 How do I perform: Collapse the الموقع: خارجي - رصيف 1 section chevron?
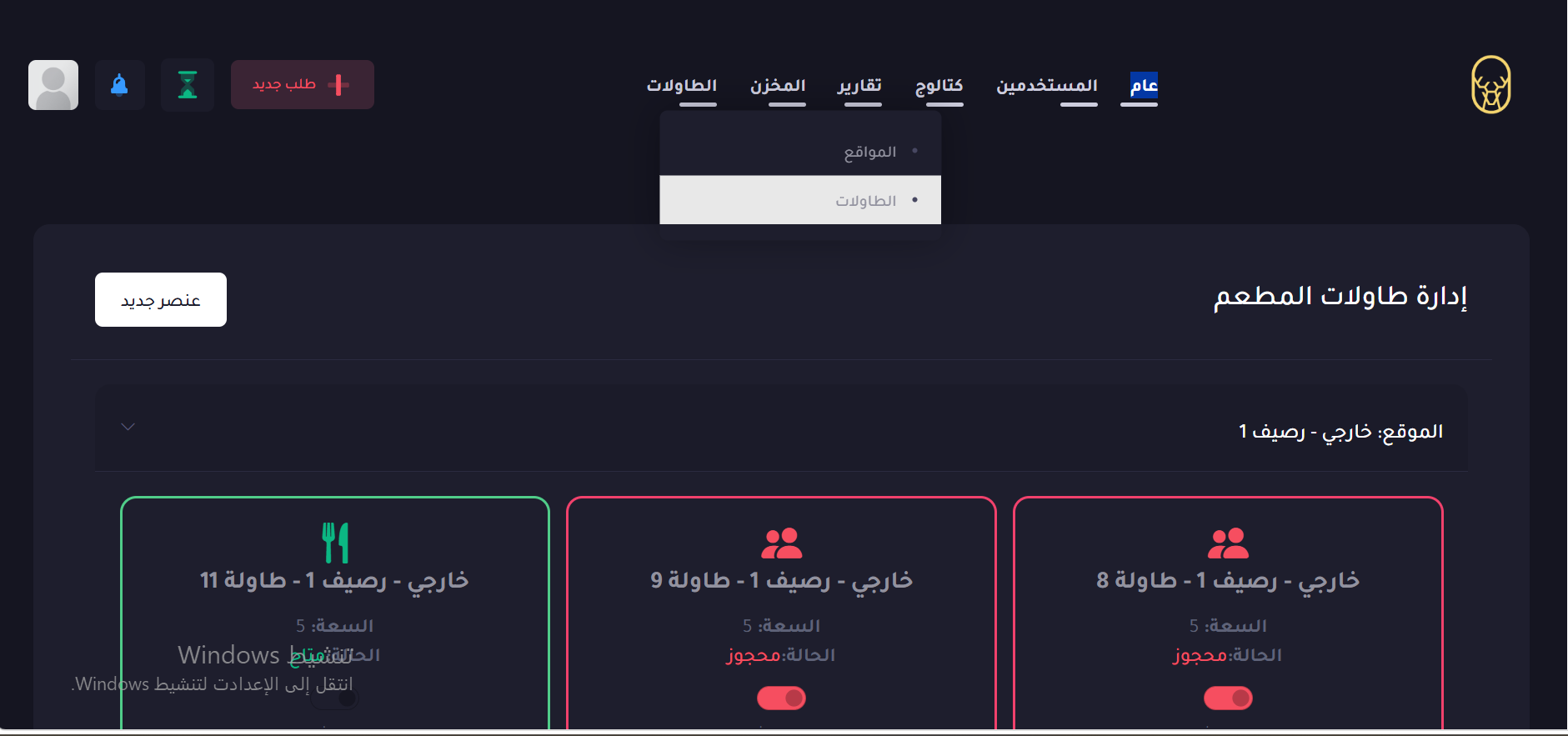(128, 427)
